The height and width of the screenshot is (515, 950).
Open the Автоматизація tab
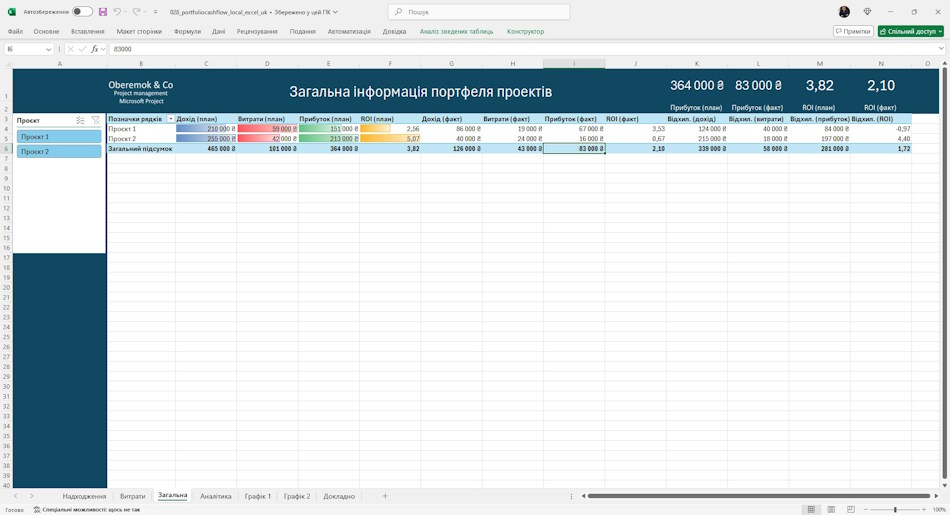(349, 32)
